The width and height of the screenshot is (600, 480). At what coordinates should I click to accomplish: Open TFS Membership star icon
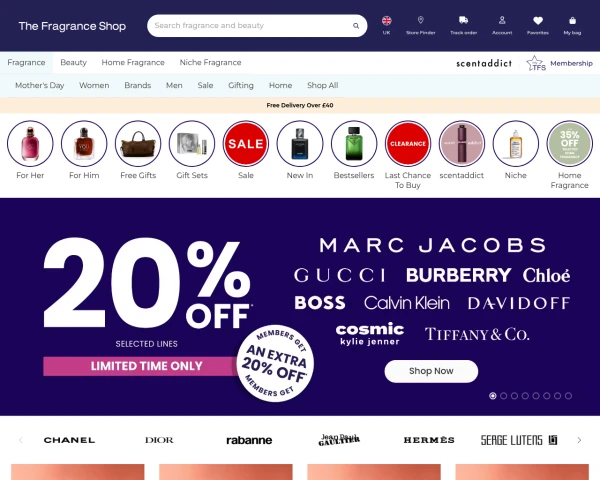click(x=536, y=63)
